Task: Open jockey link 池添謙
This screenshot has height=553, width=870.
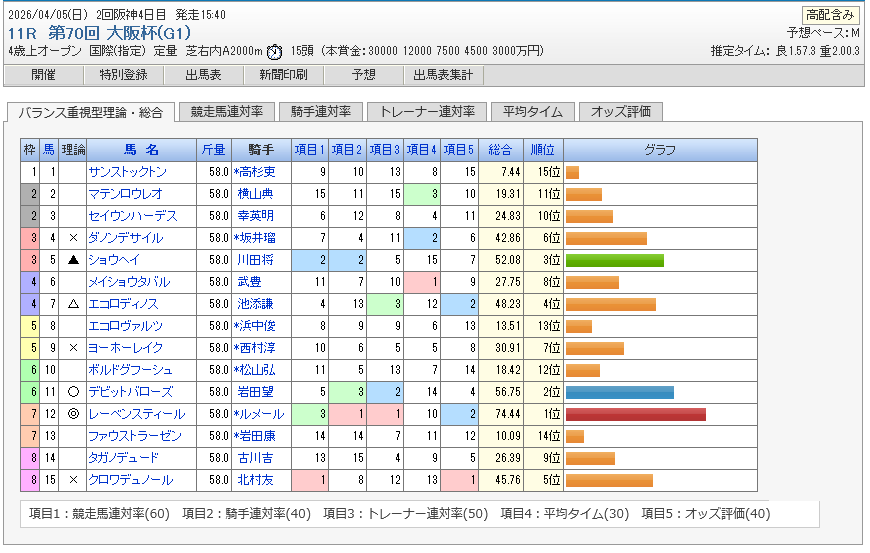Action: coord(255,304)
